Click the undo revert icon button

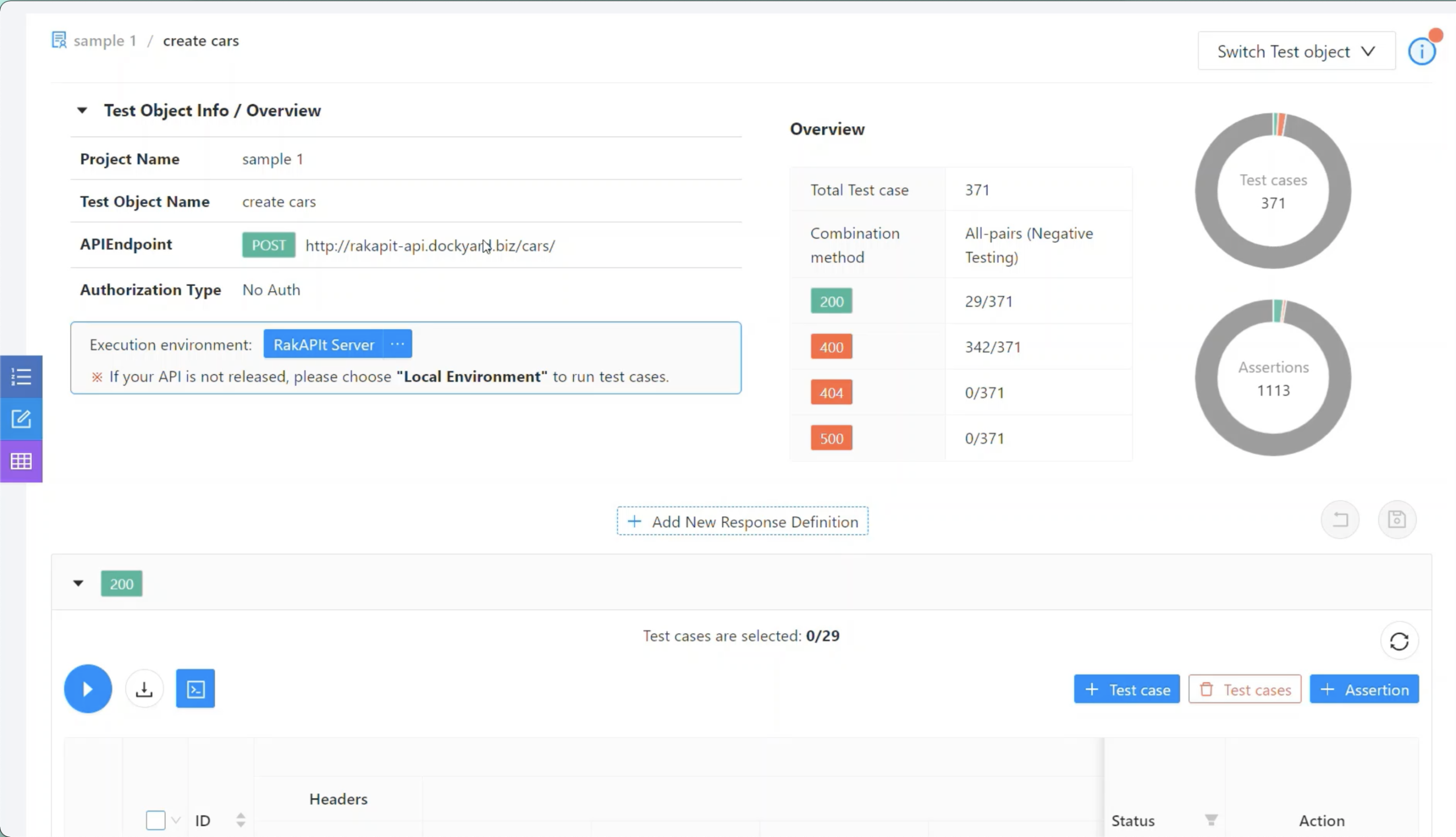1340,520
